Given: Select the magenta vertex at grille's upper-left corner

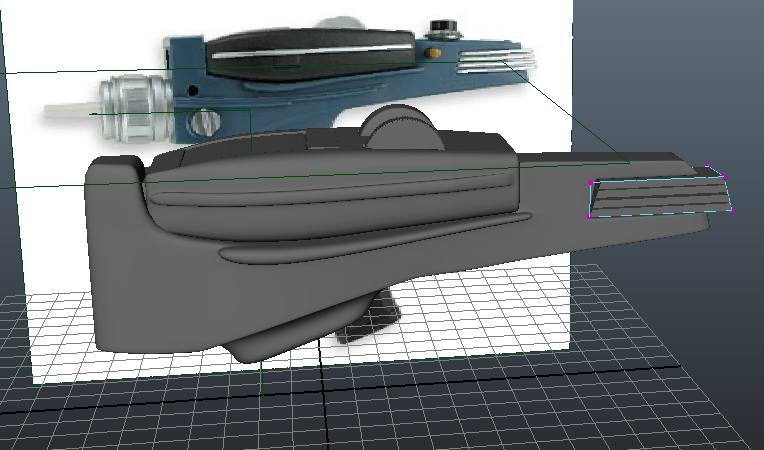Looking at the screenshot, I should 591,183.
